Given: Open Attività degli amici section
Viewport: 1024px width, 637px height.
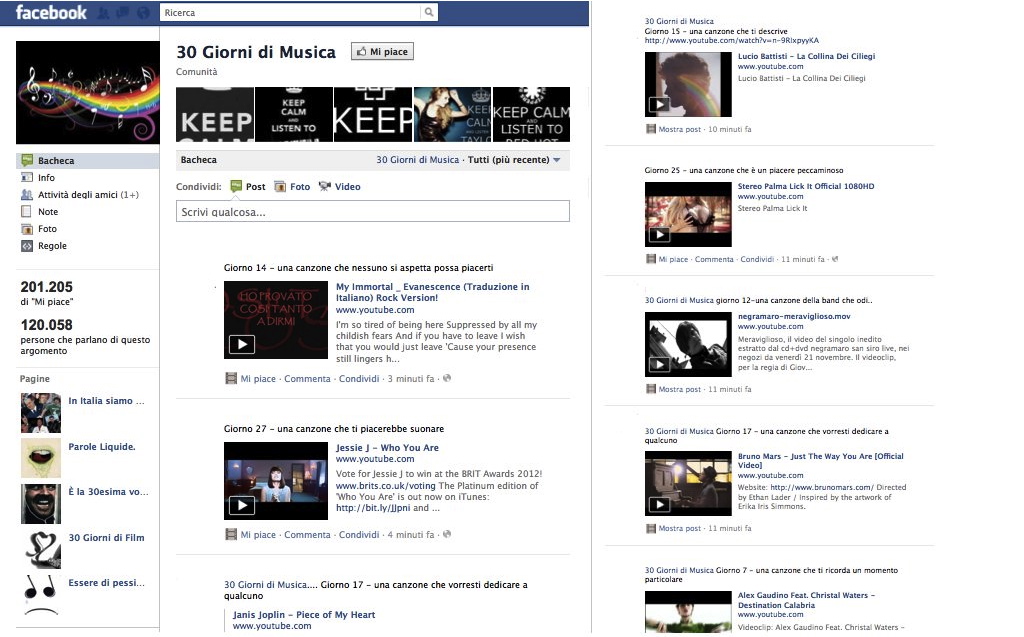Looking at the screenshot, I should coord(88,195).
